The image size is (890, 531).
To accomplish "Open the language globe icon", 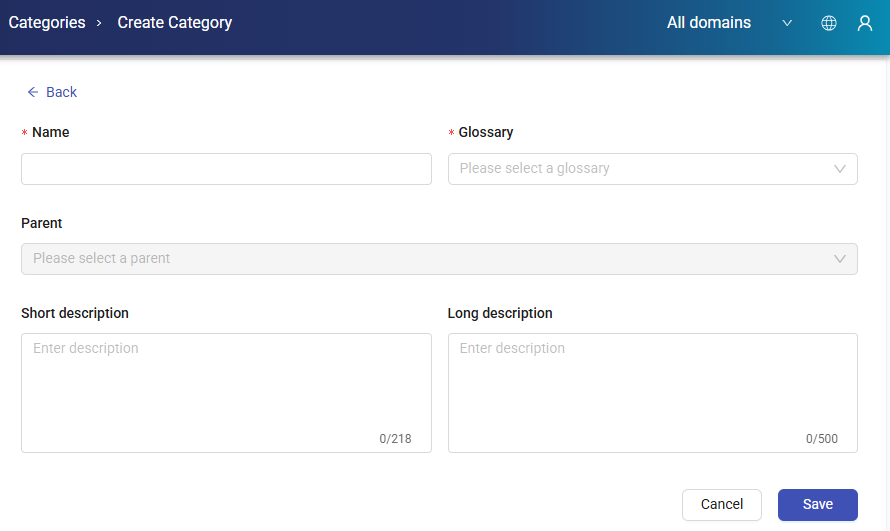I will pyautogui.click(x=829, y=23).
